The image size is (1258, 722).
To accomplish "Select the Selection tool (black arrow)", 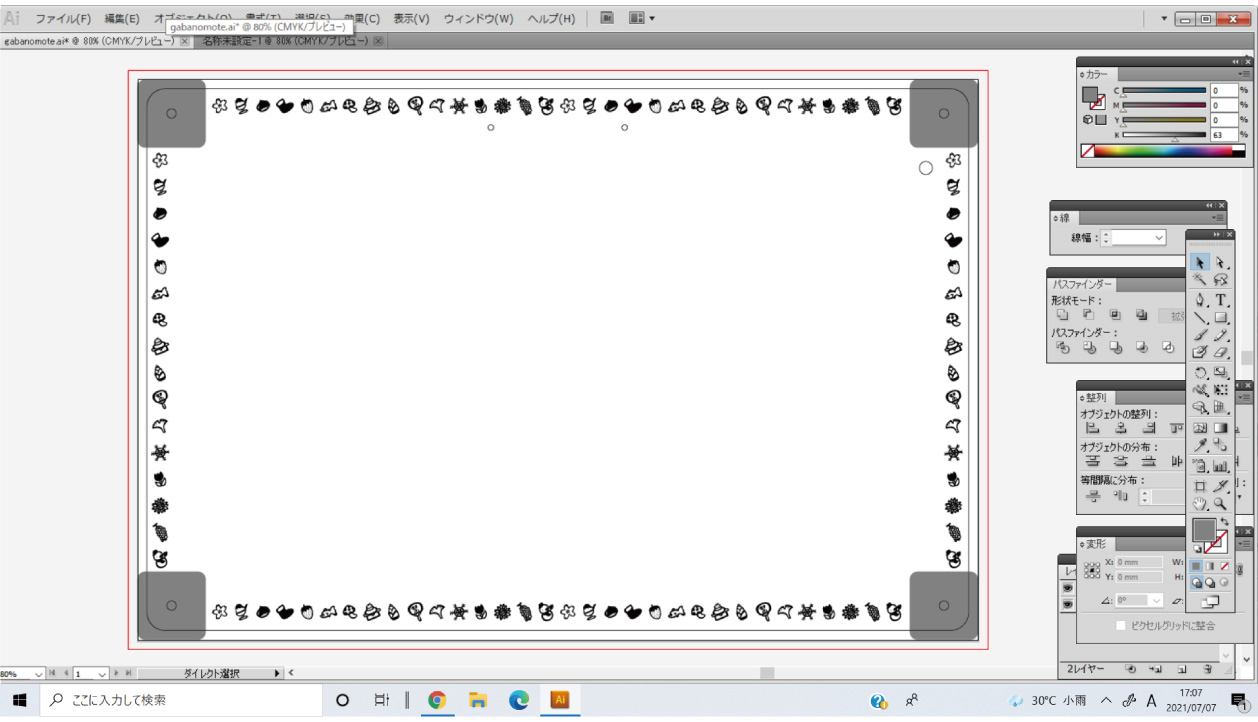I will [x=1200, y=263].
